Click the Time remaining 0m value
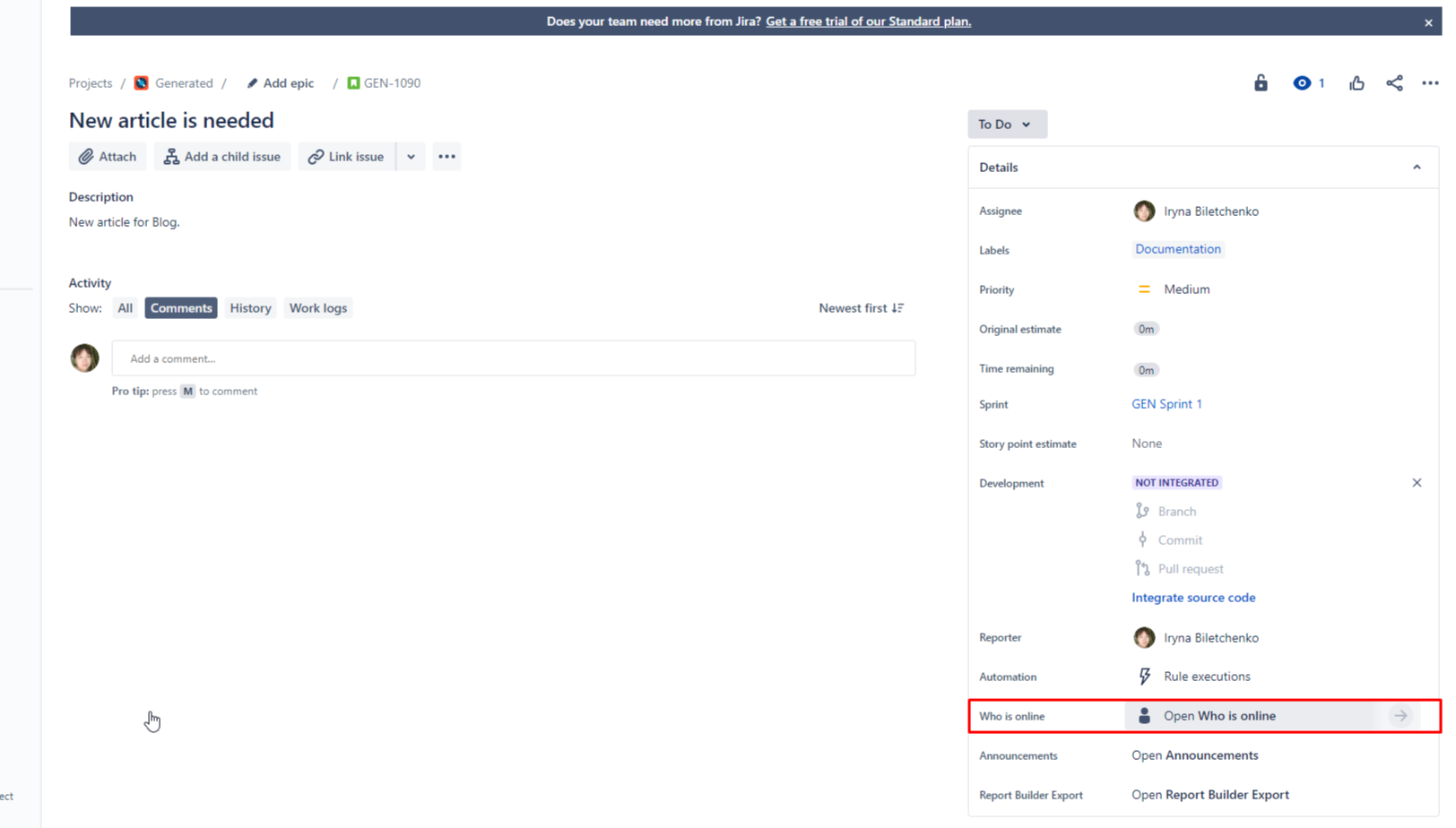 click(1146, 369)
